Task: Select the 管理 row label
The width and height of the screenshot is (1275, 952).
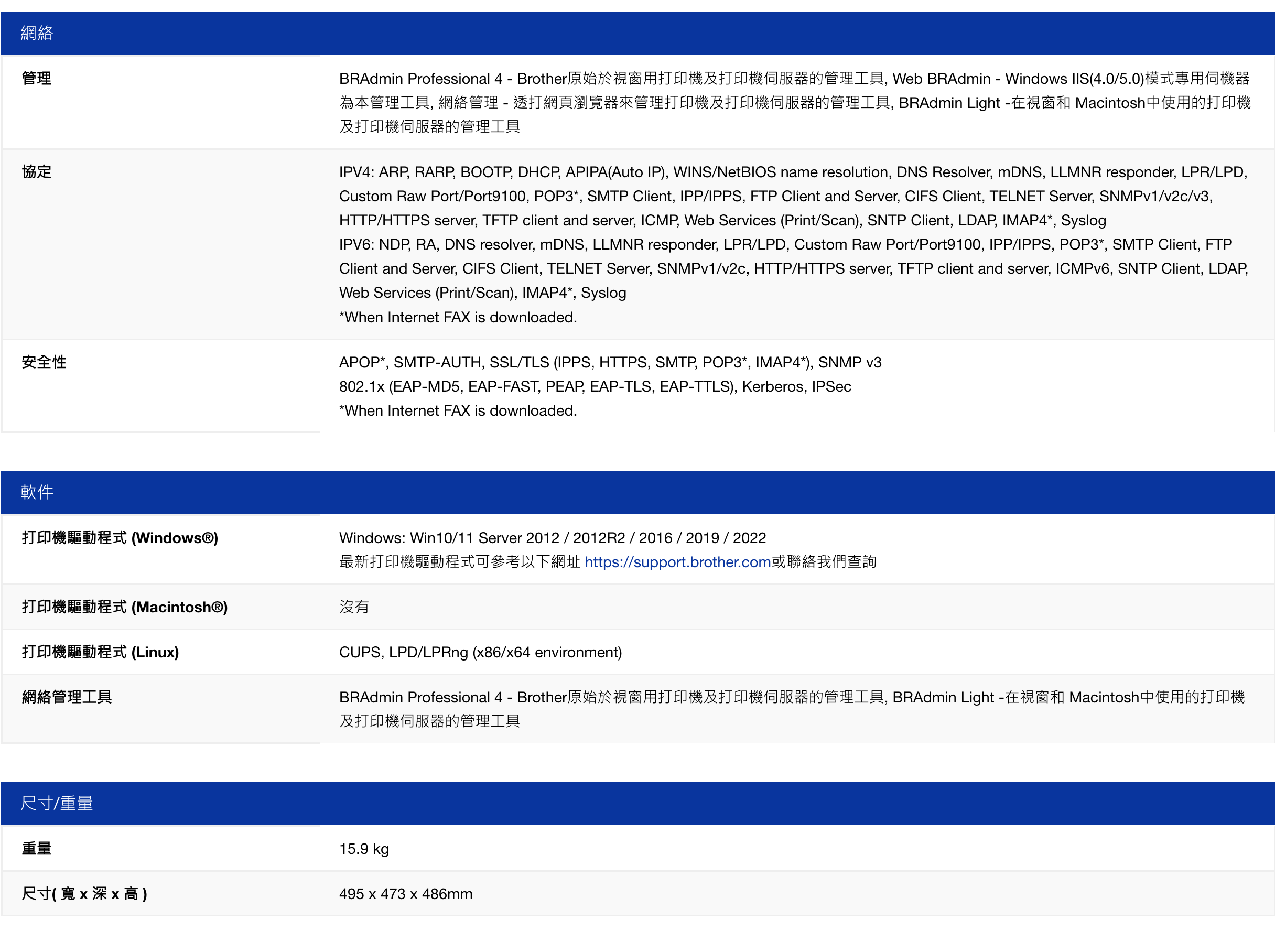Action: point(36,79)
